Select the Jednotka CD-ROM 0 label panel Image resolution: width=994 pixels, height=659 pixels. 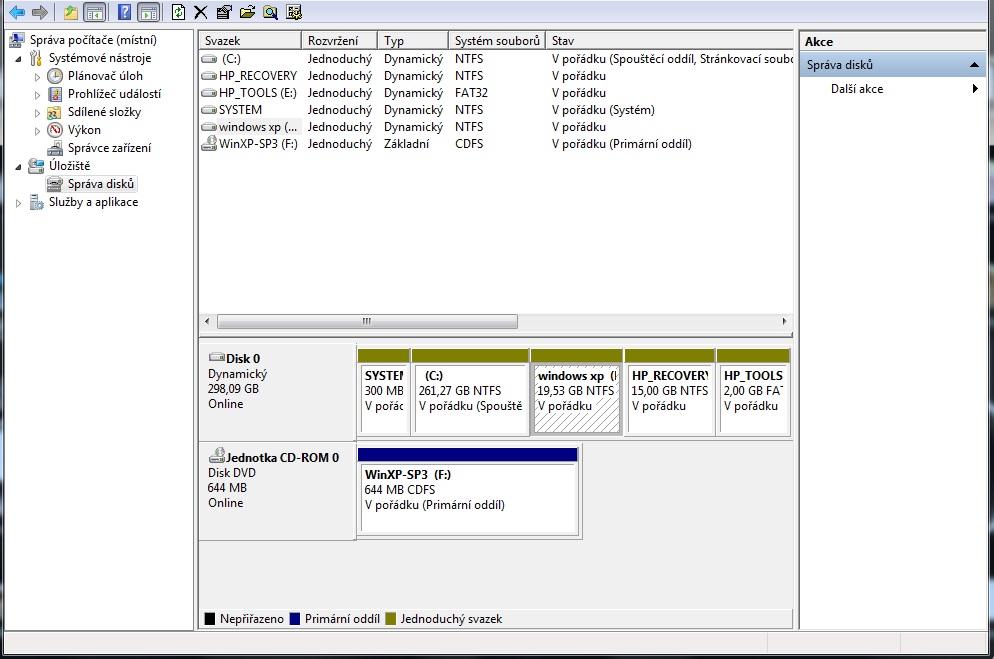[x=277, y=491]
